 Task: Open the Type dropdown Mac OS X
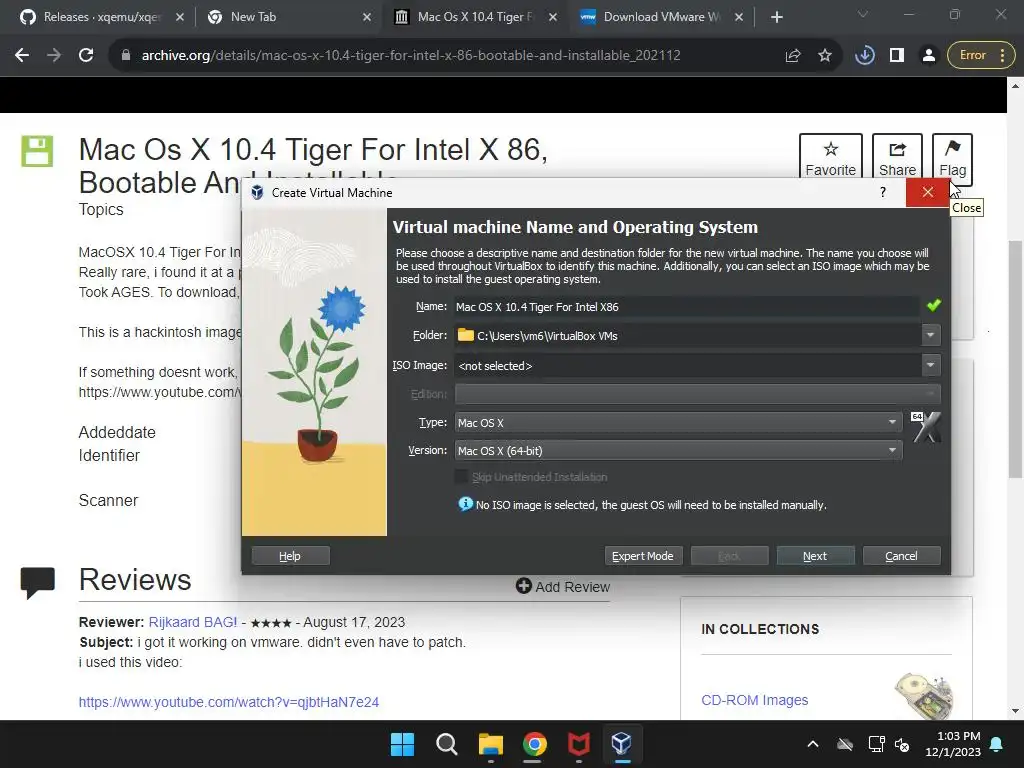[x=679, y=423]
